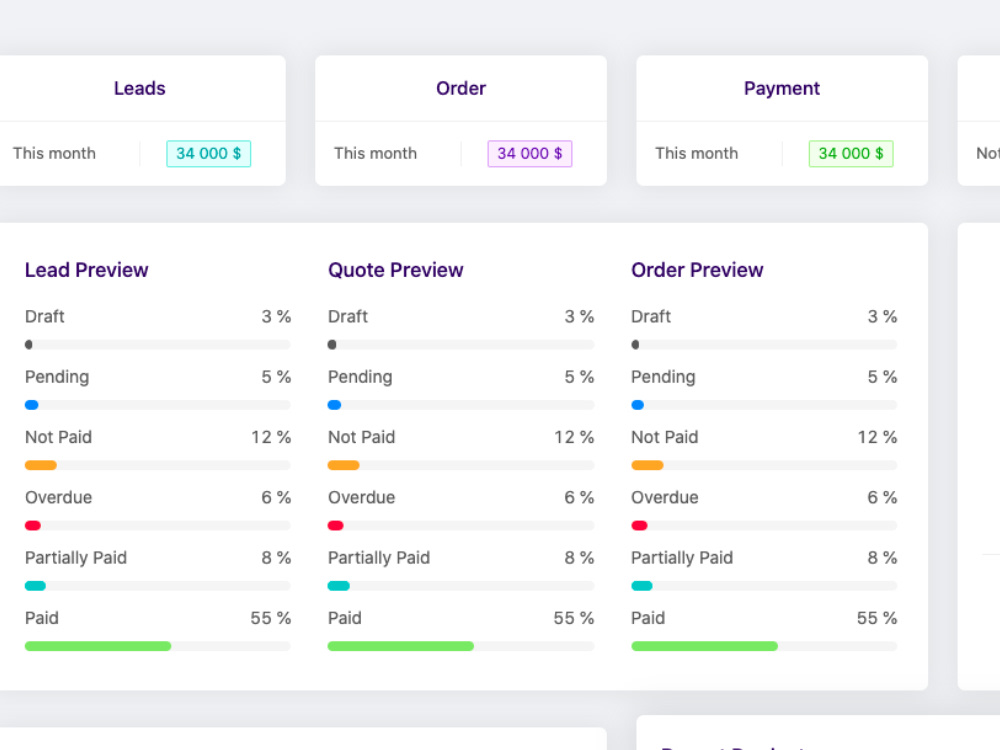Click the Lead Preview Paid progress bar

tap(158, 646)
